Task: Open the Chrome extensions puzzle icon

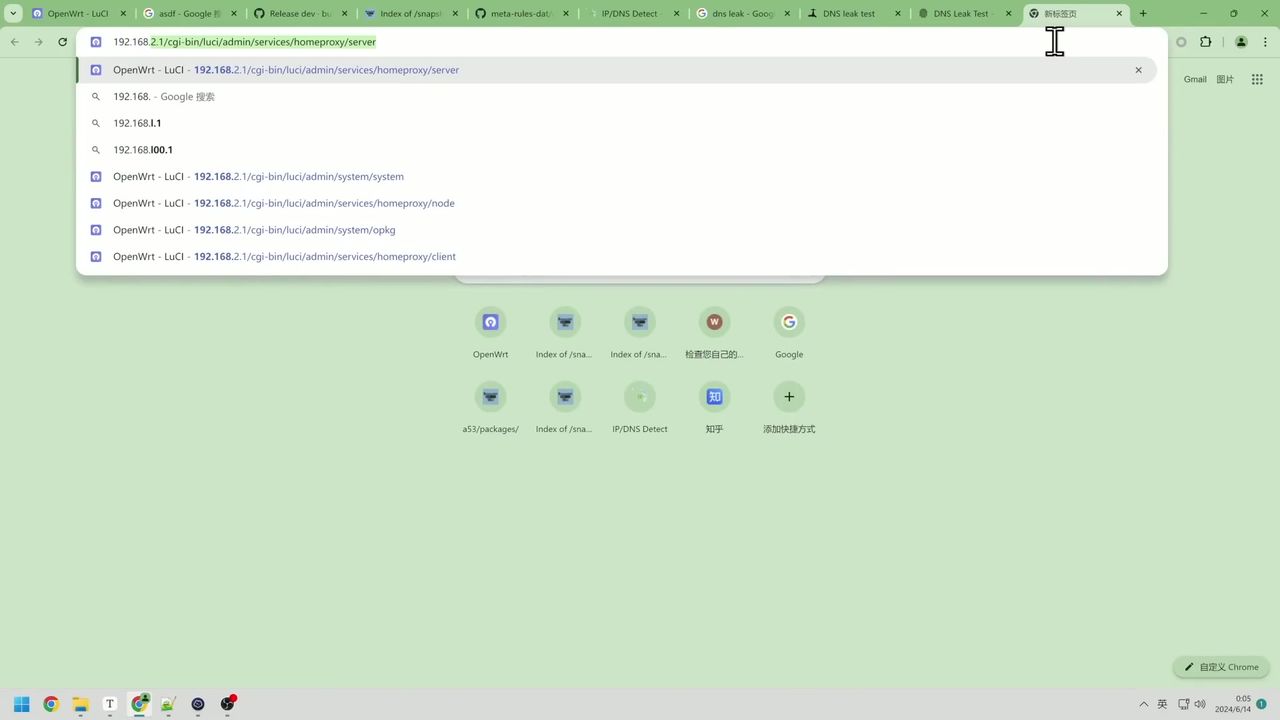Action: 1205,42
